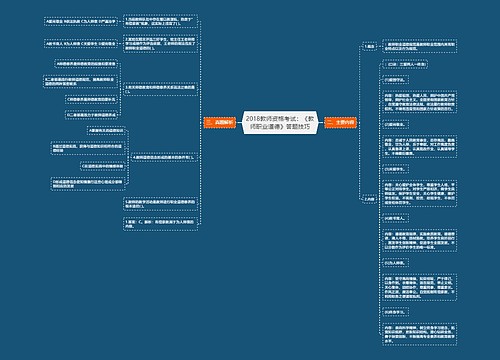
Task: Click the orange 三、真题解析 branch node
Action: tap(220, 122)
